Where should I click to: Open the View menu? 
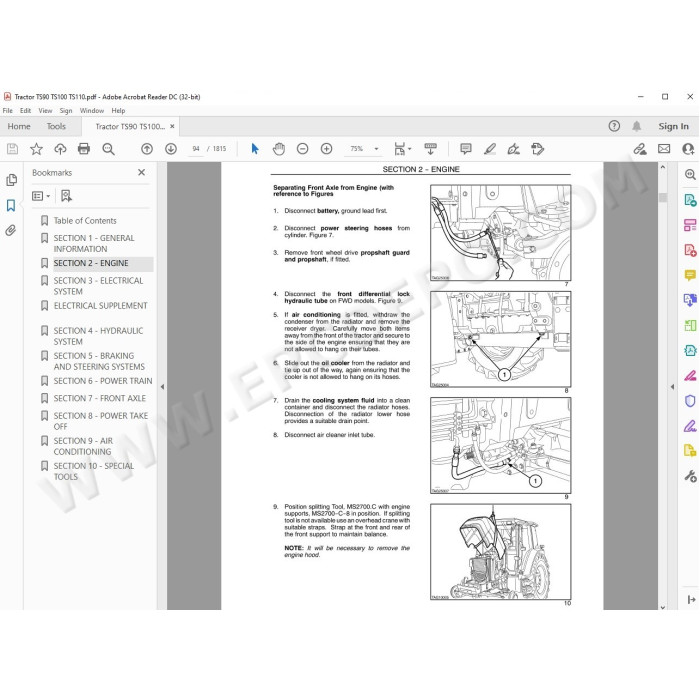tap(45, 110)
